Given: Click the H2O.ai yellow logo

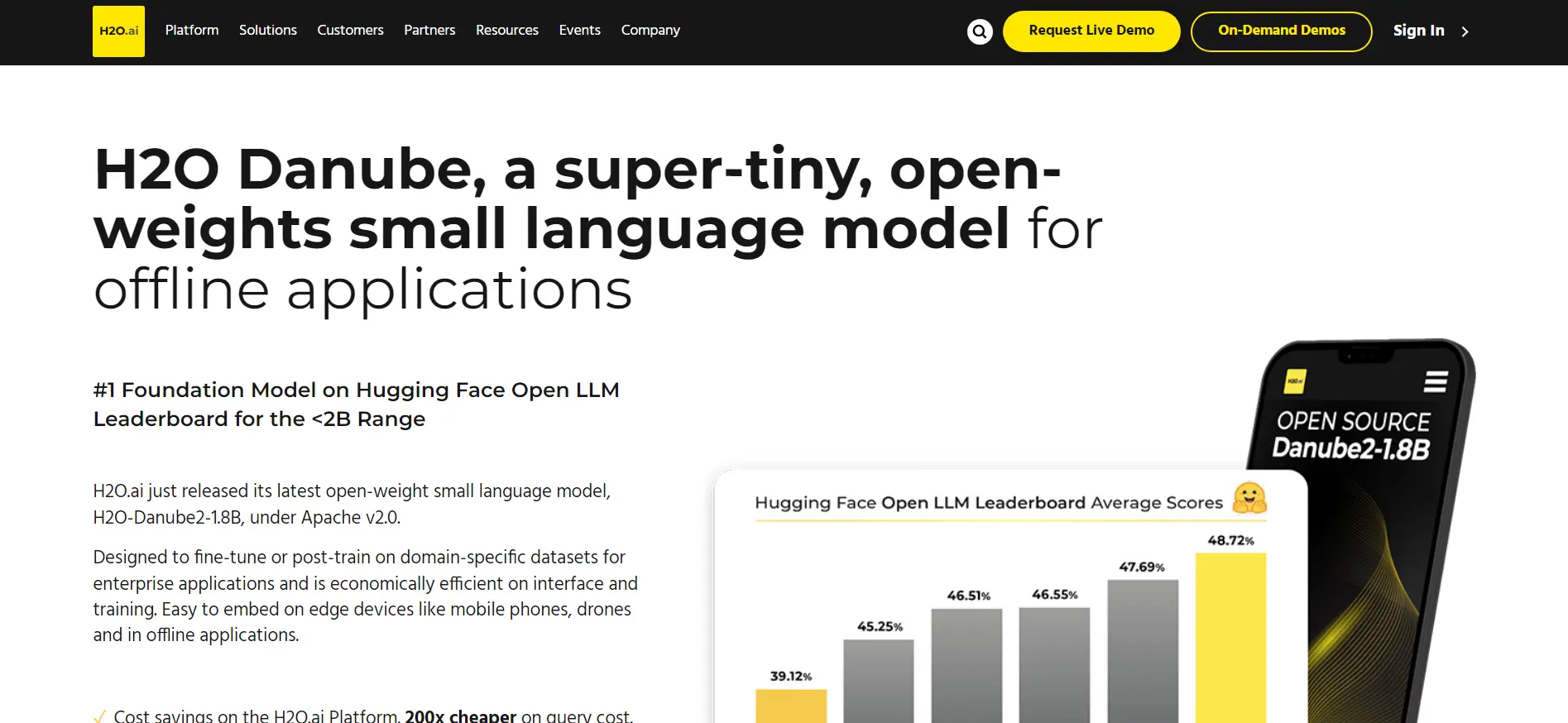Looking at the screenshot, I should pyautogui.click(x=118, y=31).
